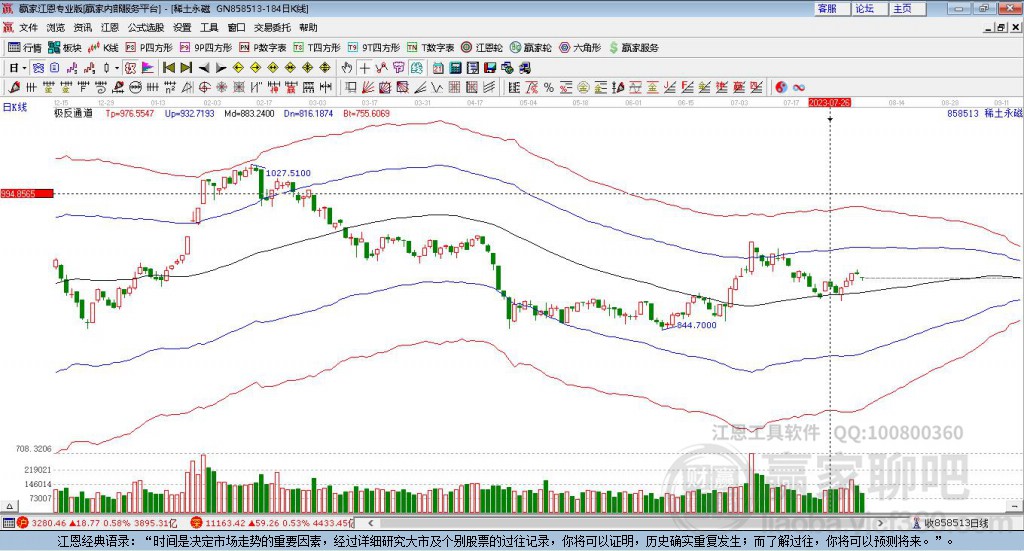Expand the candlestick style dropdown arrow
The width and height of the screenshot is (1024, 551).
coord(117,68)
